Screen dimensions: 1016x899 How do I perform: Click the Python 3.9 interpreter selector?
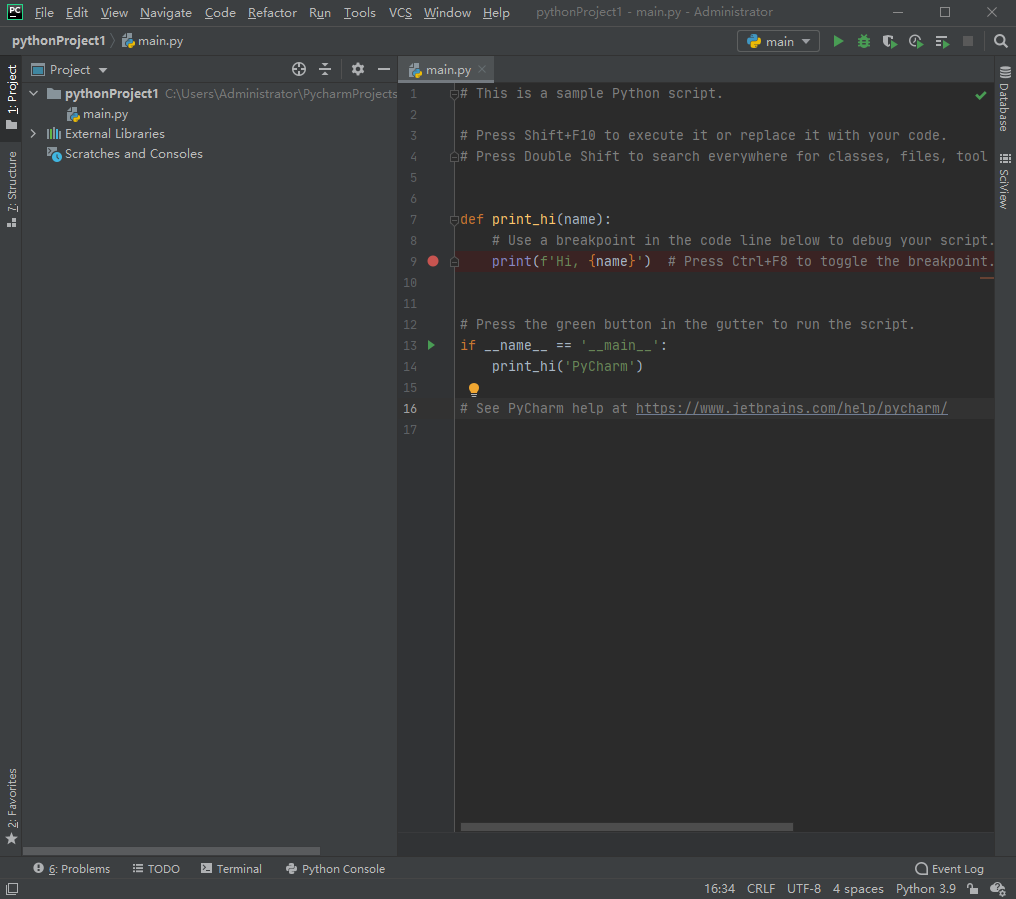[x=925, y=889]
